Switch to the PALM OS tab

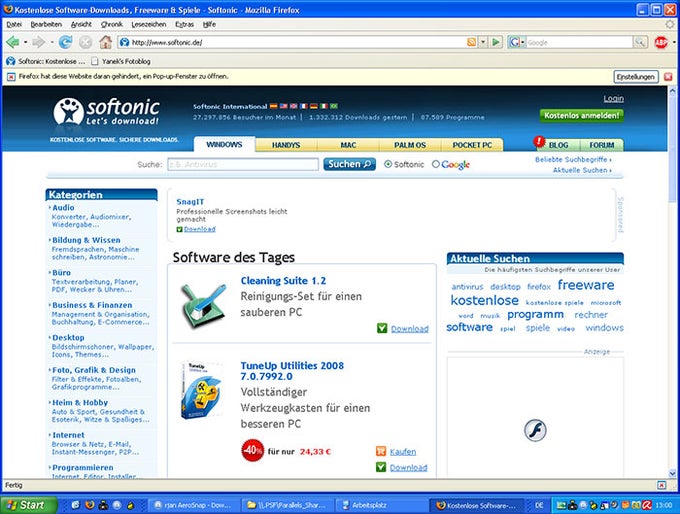pyautogui.click(x=410, y=144)
